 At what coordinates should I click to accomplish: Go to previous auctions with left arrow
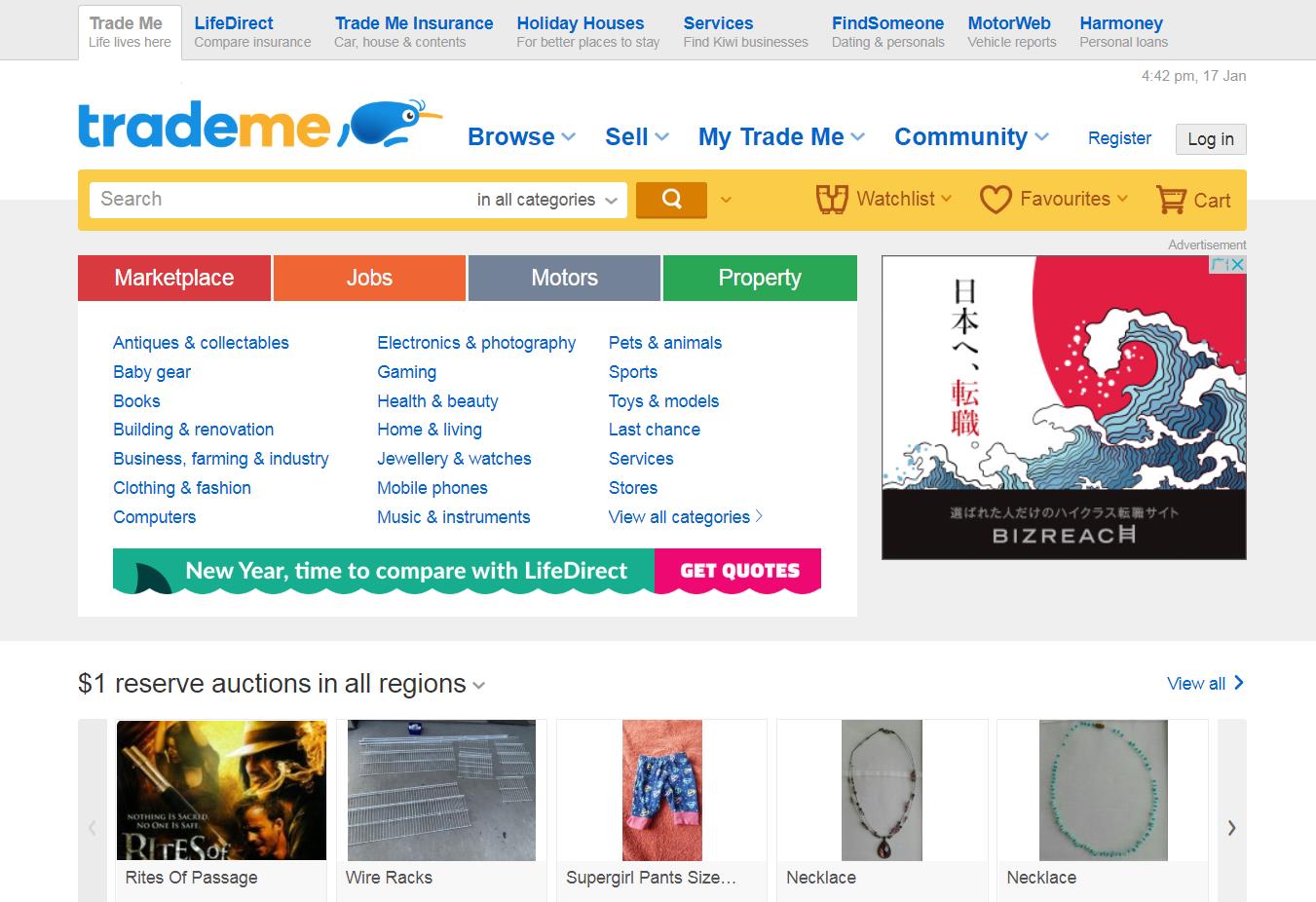tap(93, 828)
